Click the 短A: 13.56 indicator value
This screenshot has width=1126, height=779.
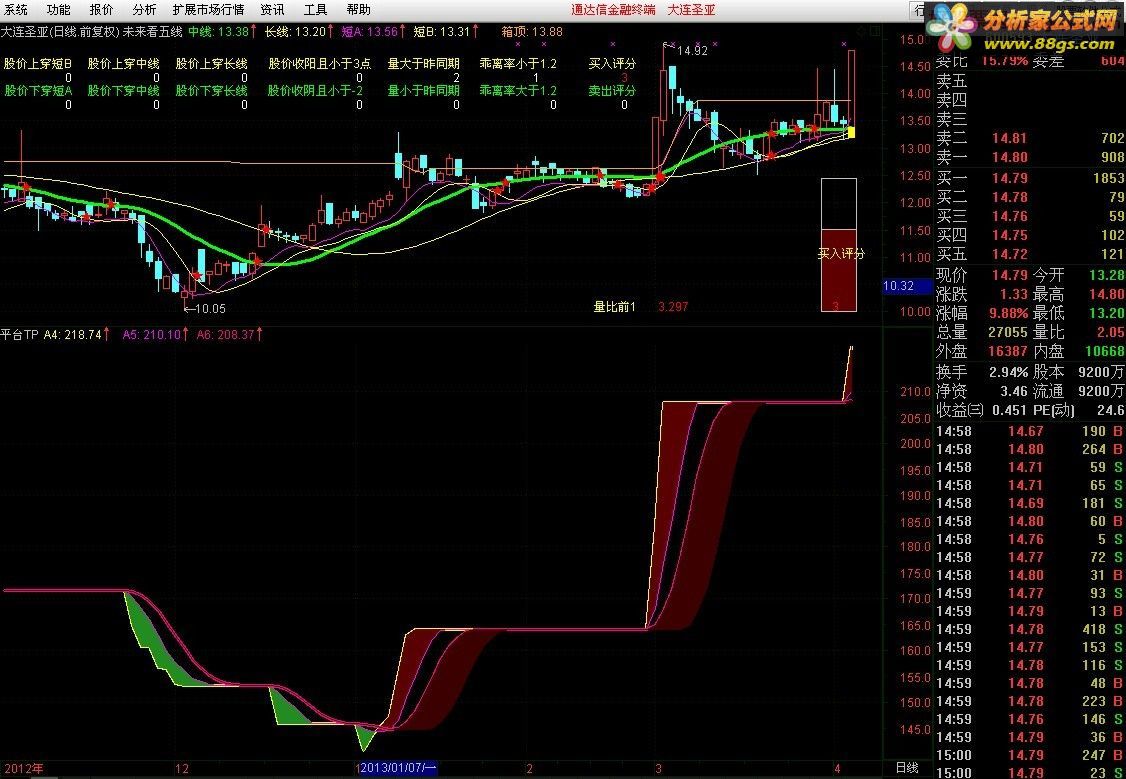tap(375, 32)
